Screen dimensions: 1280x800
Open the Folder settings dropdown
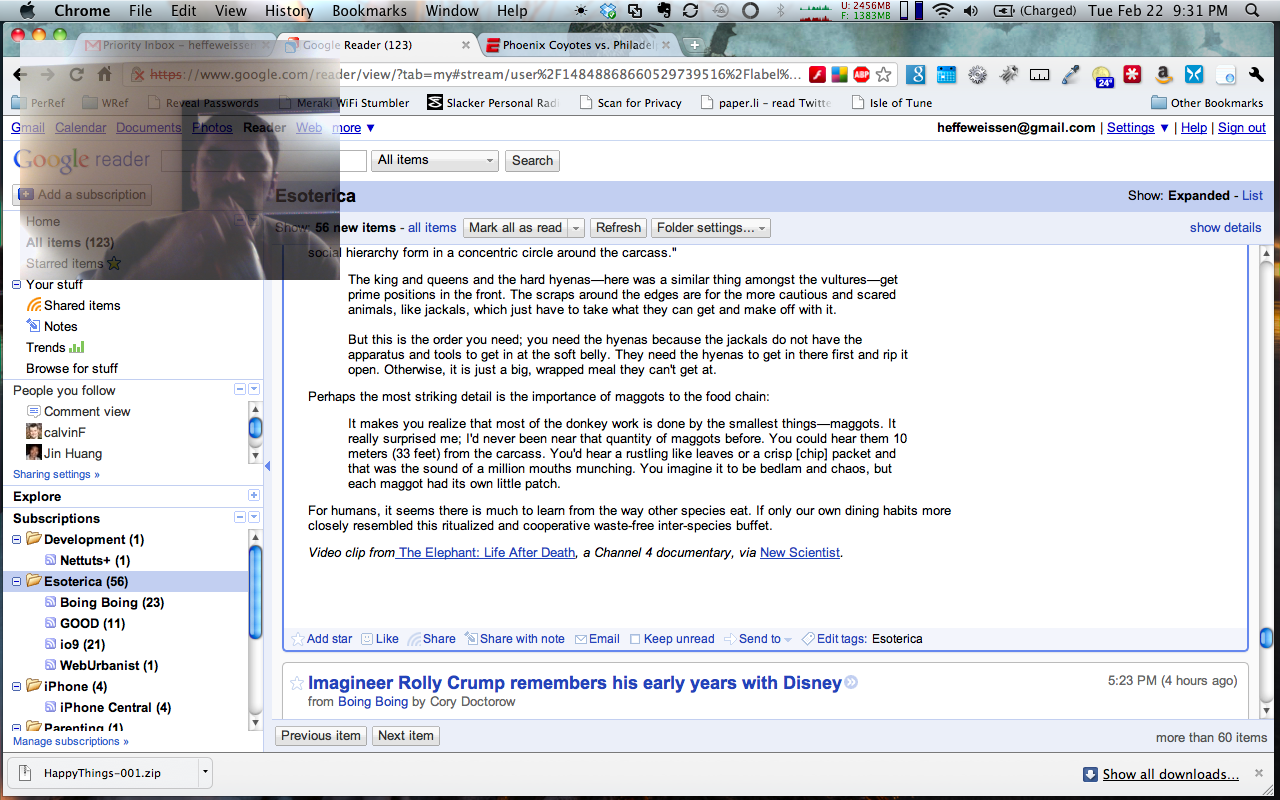click(x=712, y=228)
